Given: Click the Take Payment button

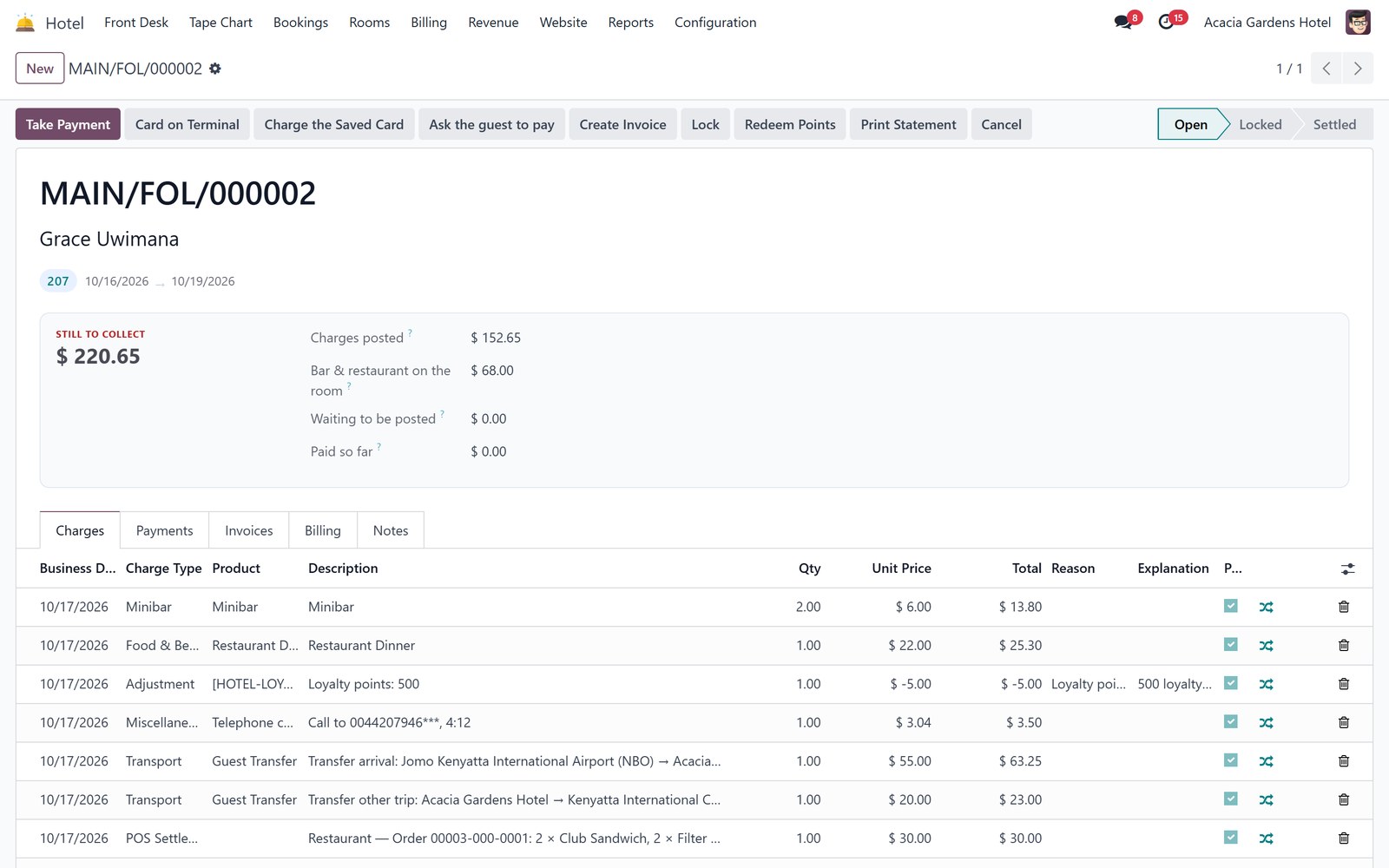Looking at the screenshot, I should coord(68,124).
